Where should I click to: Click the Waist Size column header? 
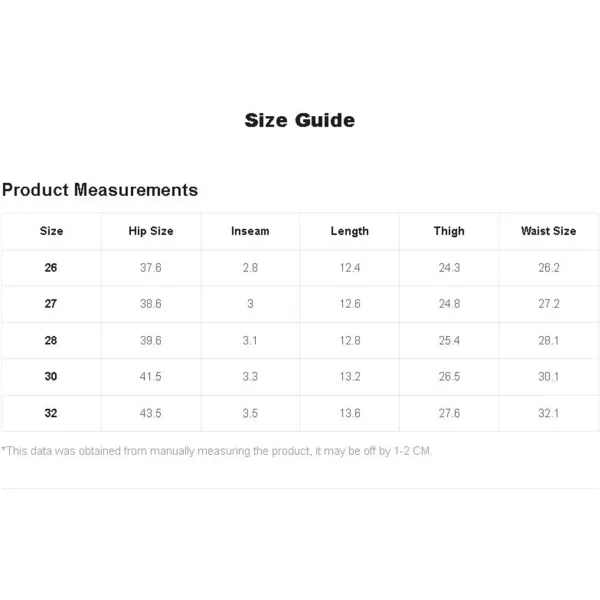click(x=548, y=231)
